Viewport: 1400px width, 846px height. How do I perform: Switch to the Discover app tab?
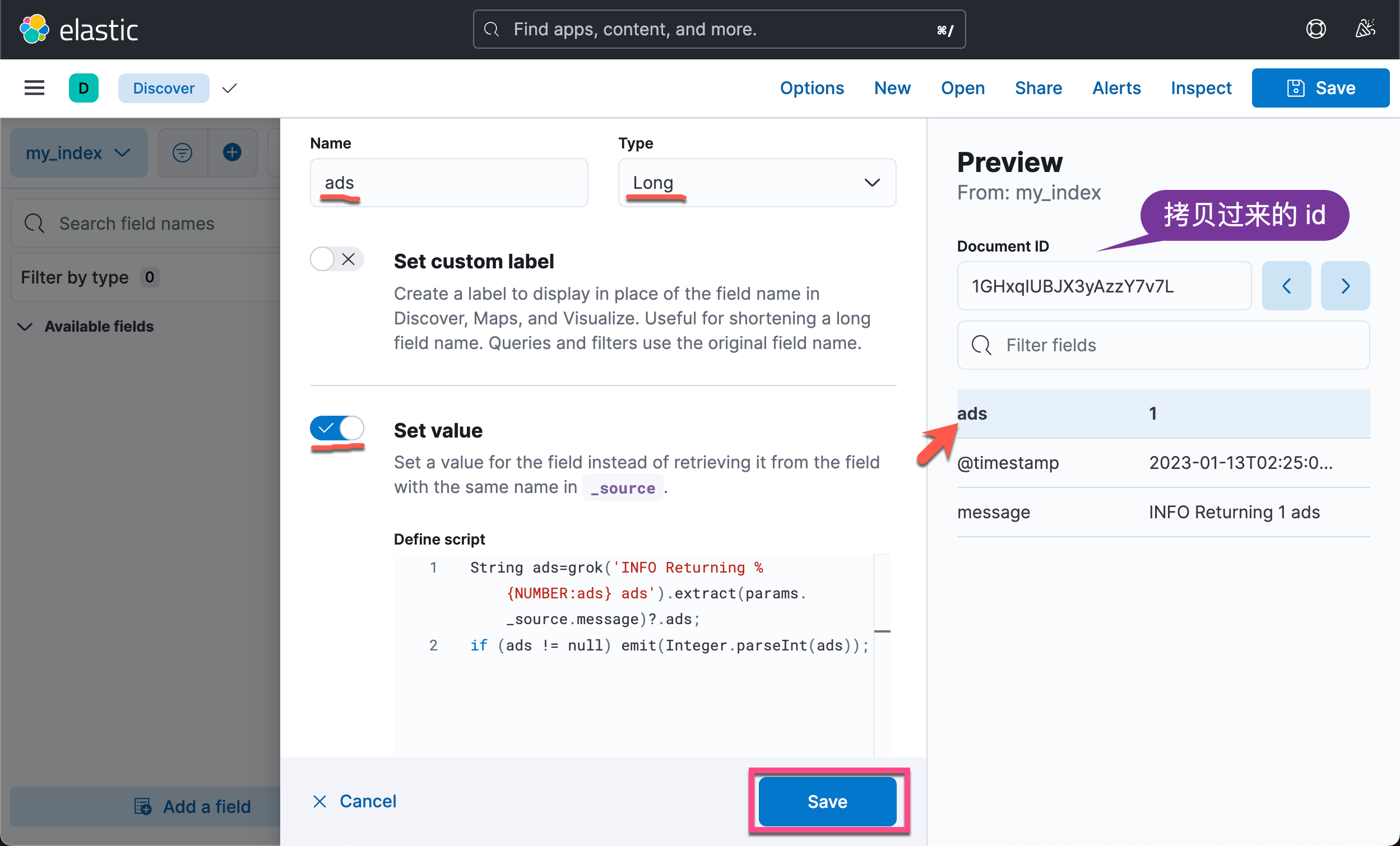[164, 87]
